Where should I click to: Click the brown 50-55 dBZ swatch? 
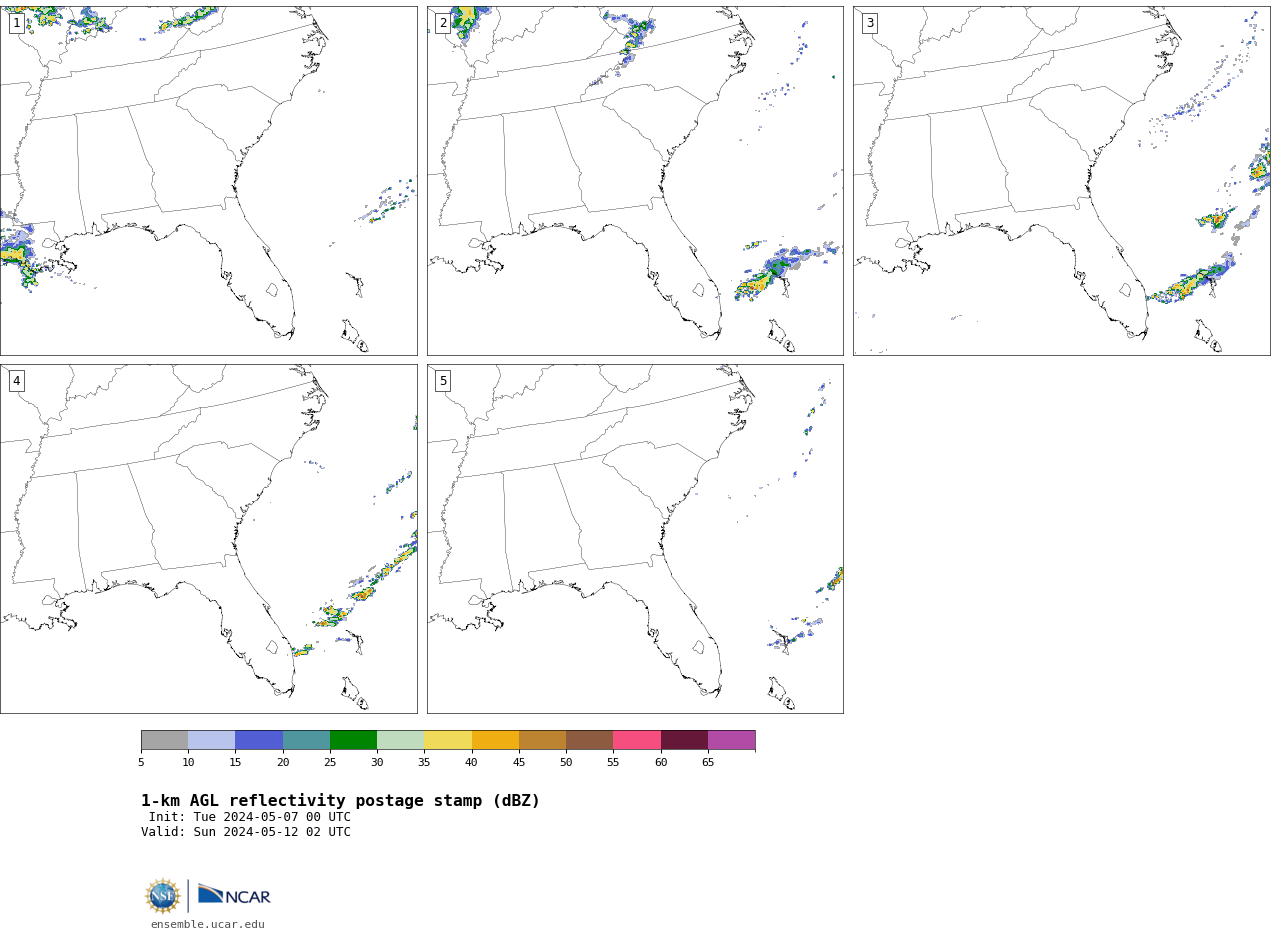589,740
